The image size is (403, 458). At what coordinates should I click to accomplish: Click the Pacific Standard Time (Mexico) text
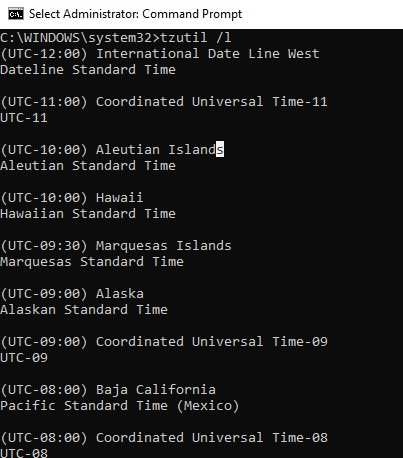click(x=120, y=406)
